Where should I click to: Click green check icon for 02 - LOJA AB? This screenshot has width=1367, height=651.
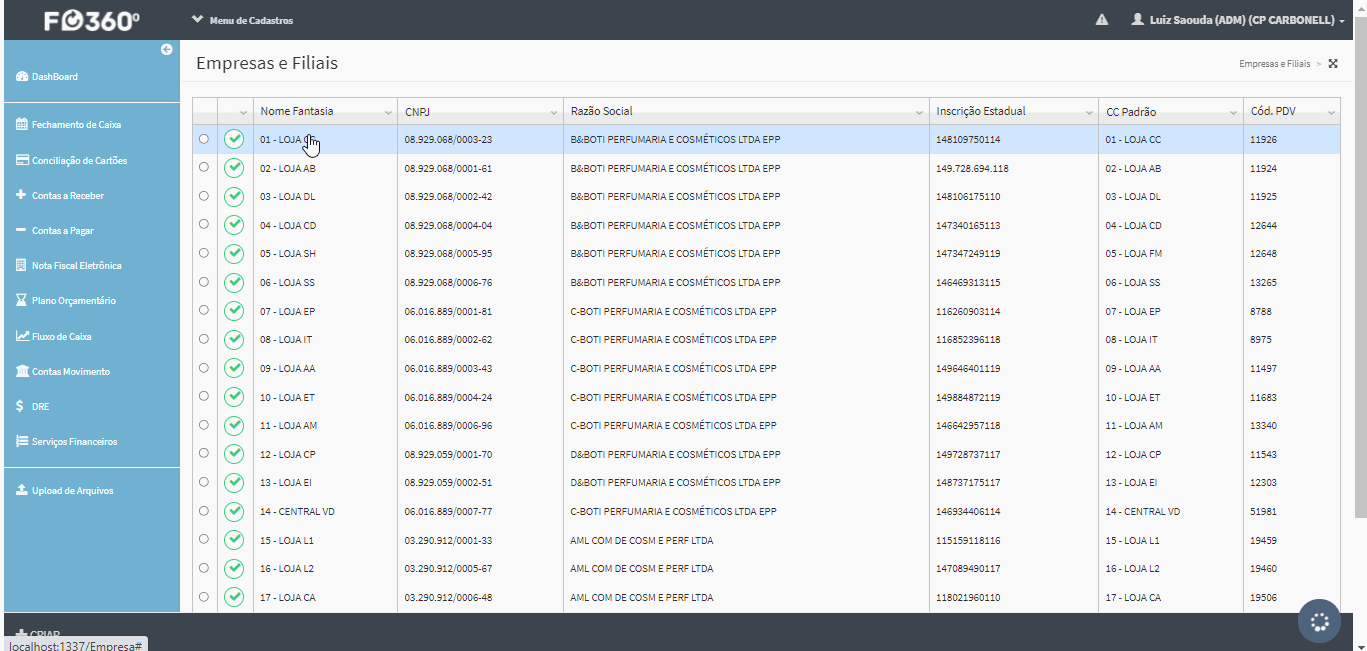tap(234, 168)
